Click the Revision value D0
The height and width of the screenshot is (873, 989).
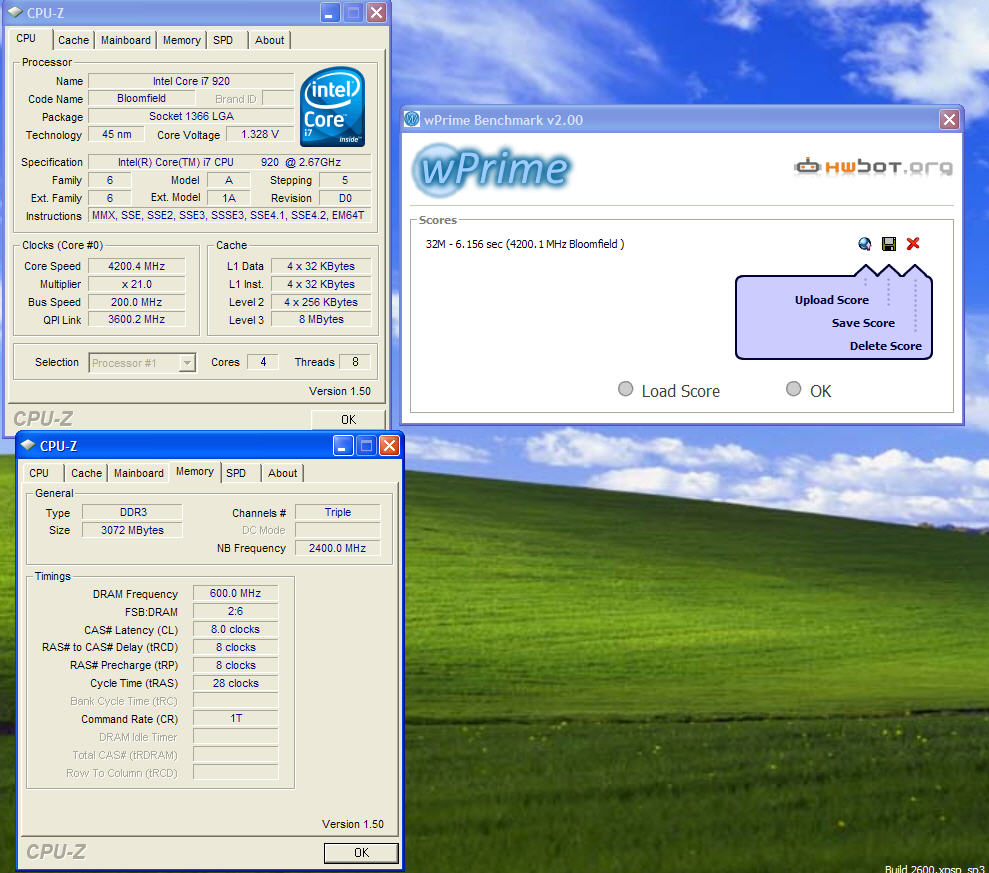pos(345,198)
